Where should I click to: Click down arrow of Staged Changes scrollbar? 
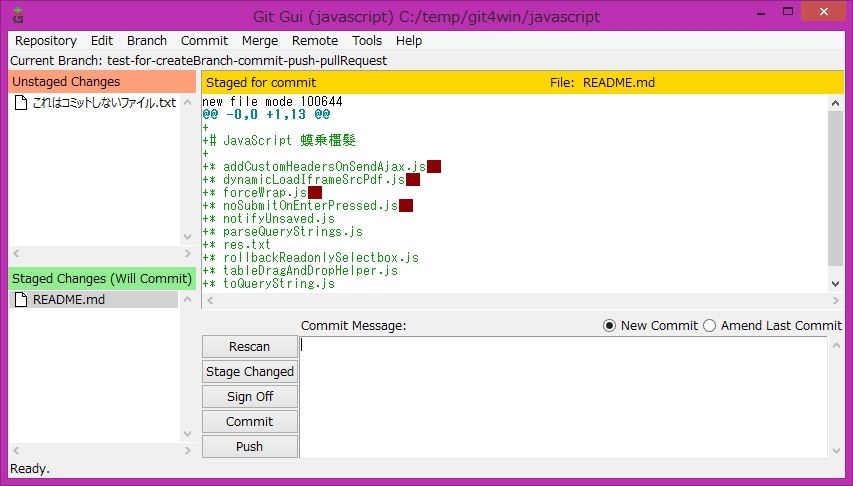click(188, 434)
